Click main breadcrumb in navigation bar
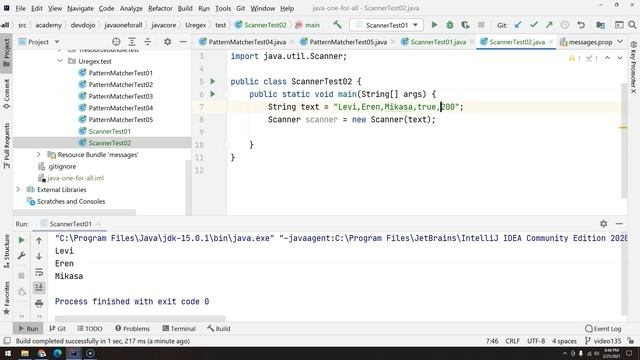The height and width of the screenshot is (360, 640). 307,25
